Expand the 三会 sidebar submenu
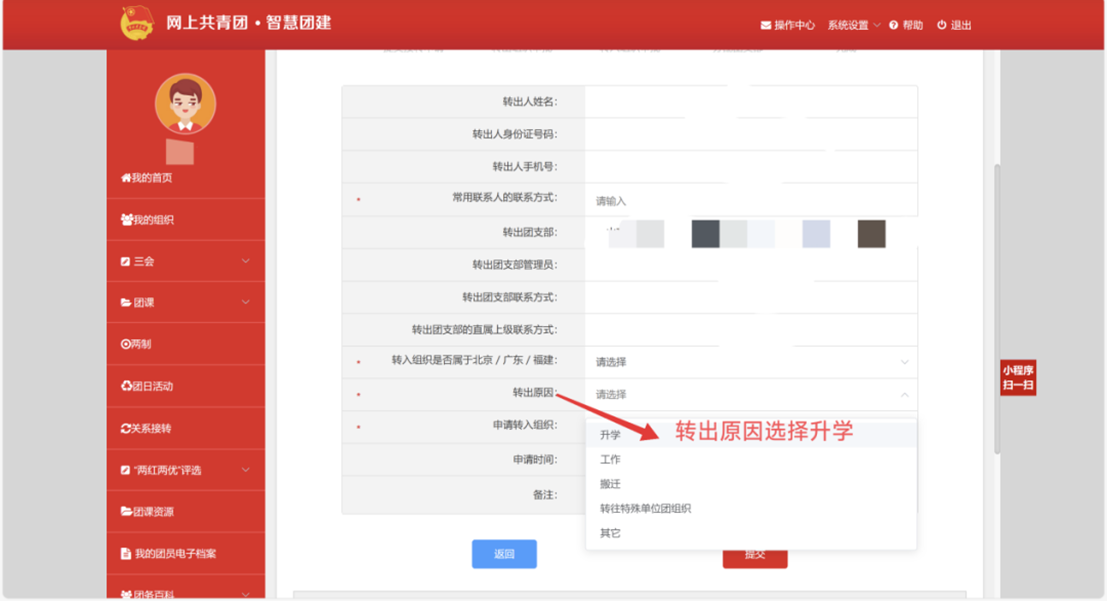The width and height of the screenshot is (1107, 601). point(185,261)
